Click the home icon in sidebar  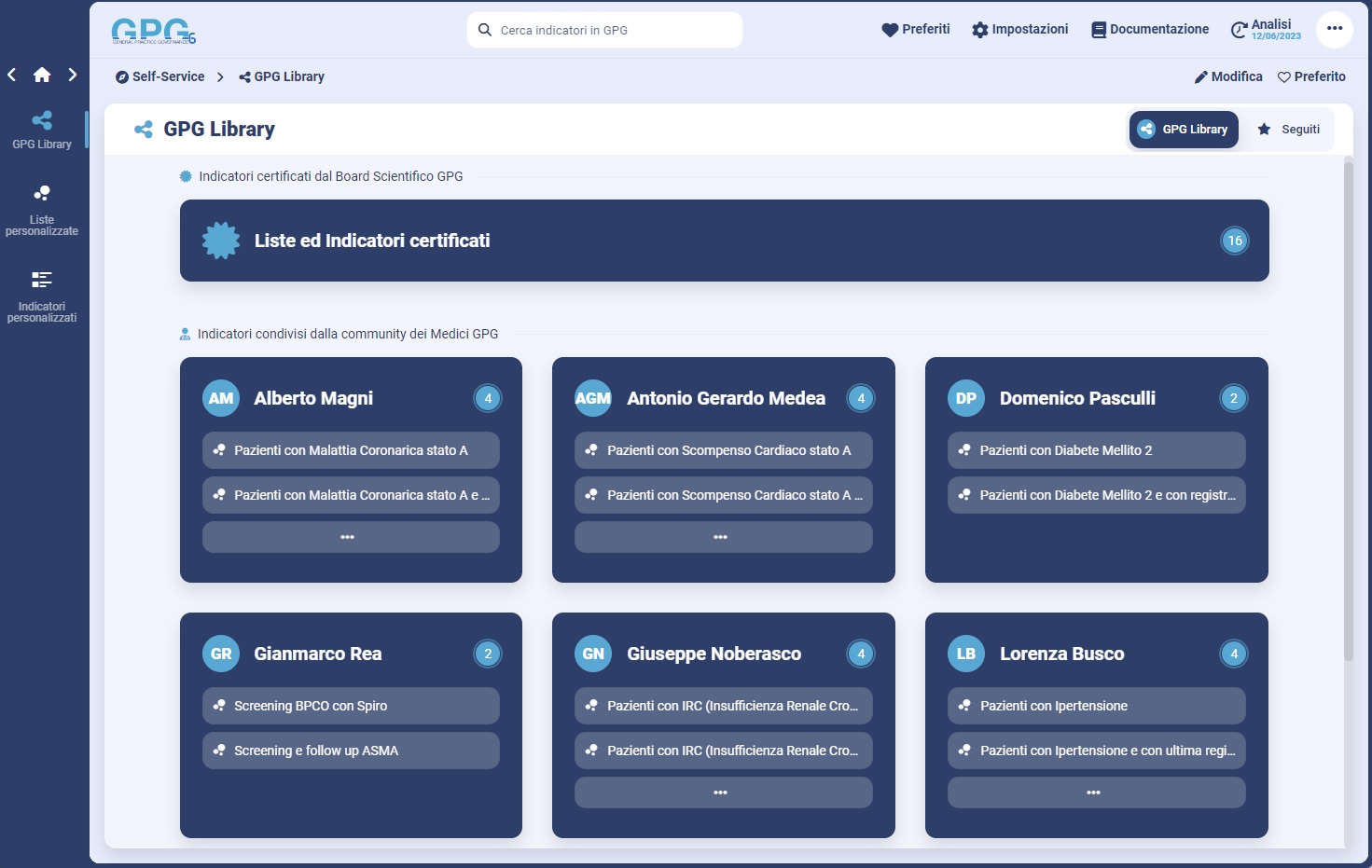click(x=42, y=75)
